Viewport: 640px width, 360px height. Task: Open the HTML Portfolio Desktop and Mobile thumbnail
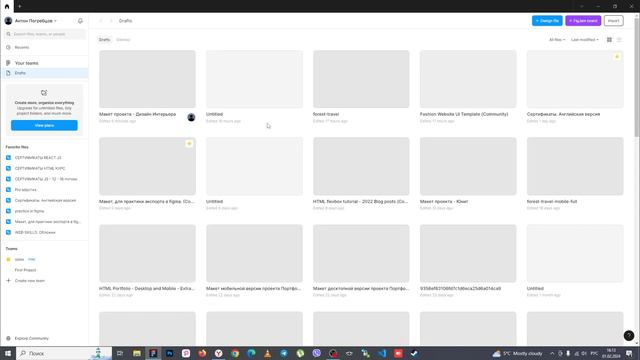click(147, 253)
